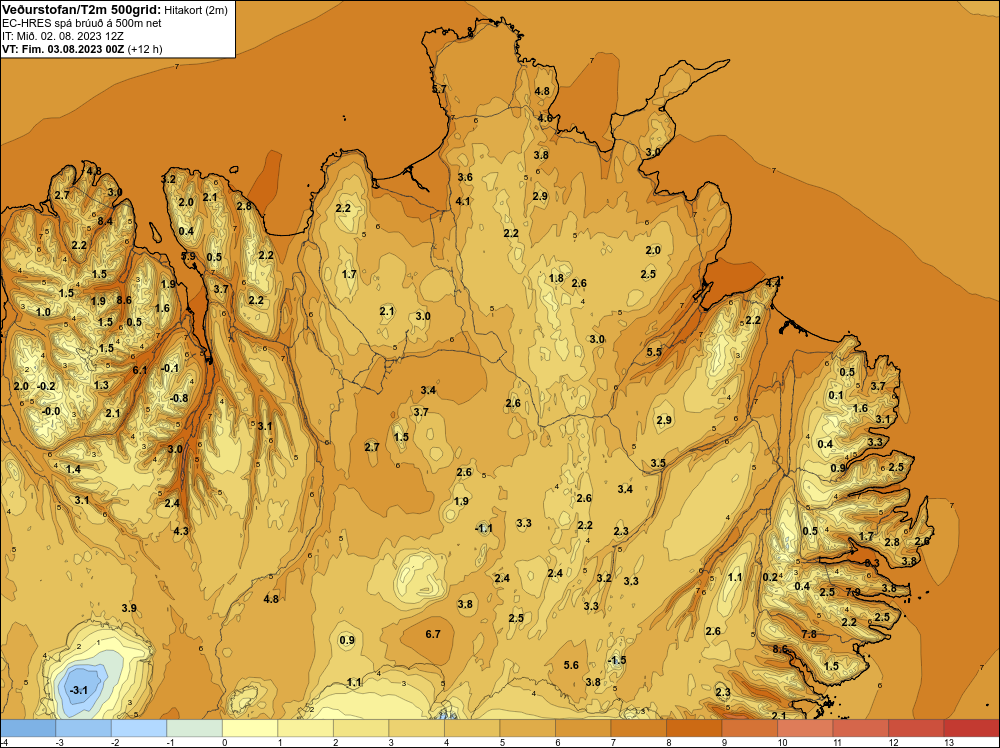This screenshot has height=748, width=1000.
Task: Click the 1.0 temperature value
Action: click(43, 312)
